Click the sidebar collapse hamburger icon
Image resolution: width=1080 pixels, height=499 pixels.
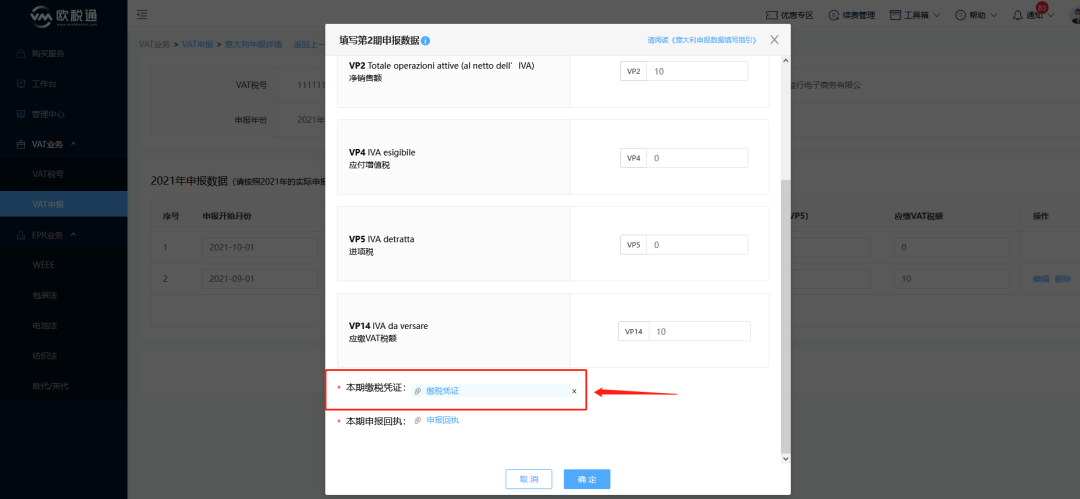click(142, 15)
